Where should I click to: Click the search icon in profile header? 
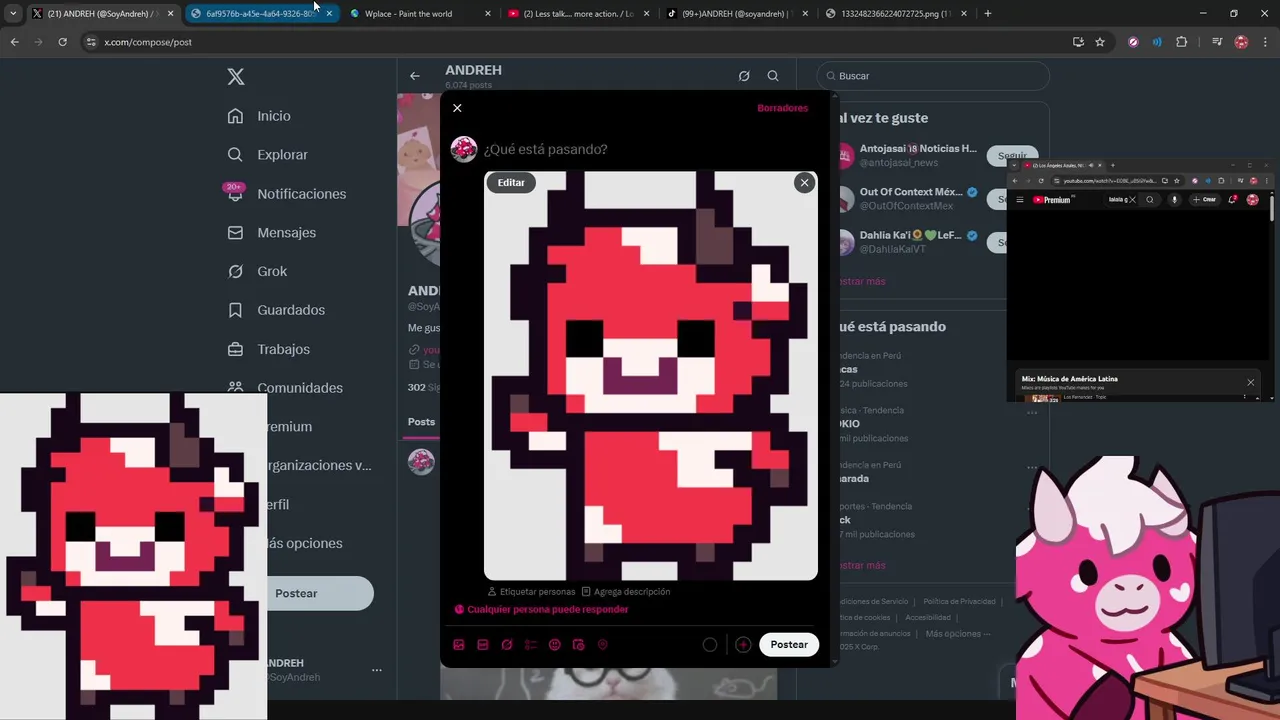773,76
